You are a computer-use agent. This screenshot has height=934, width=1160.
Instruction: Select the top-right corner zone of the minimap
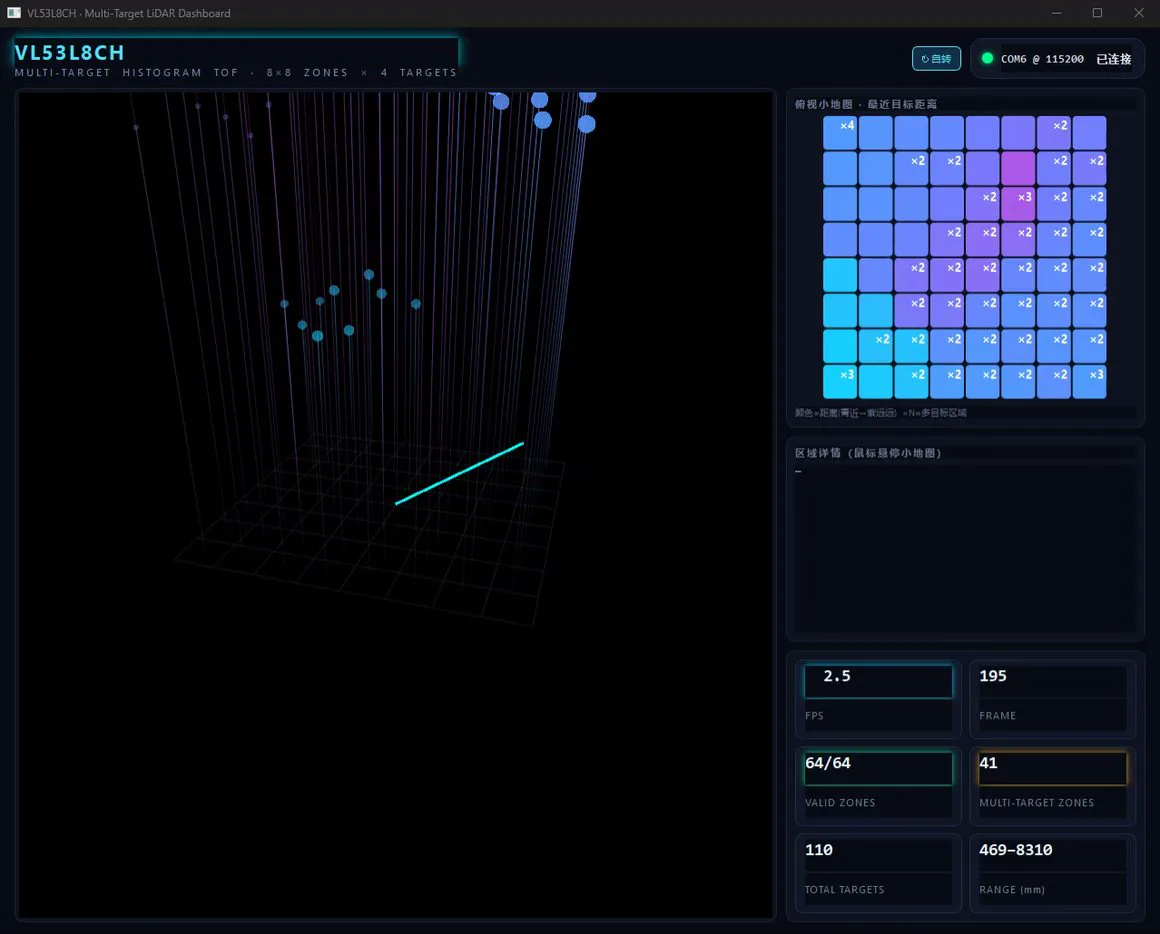coord(1089,133)
